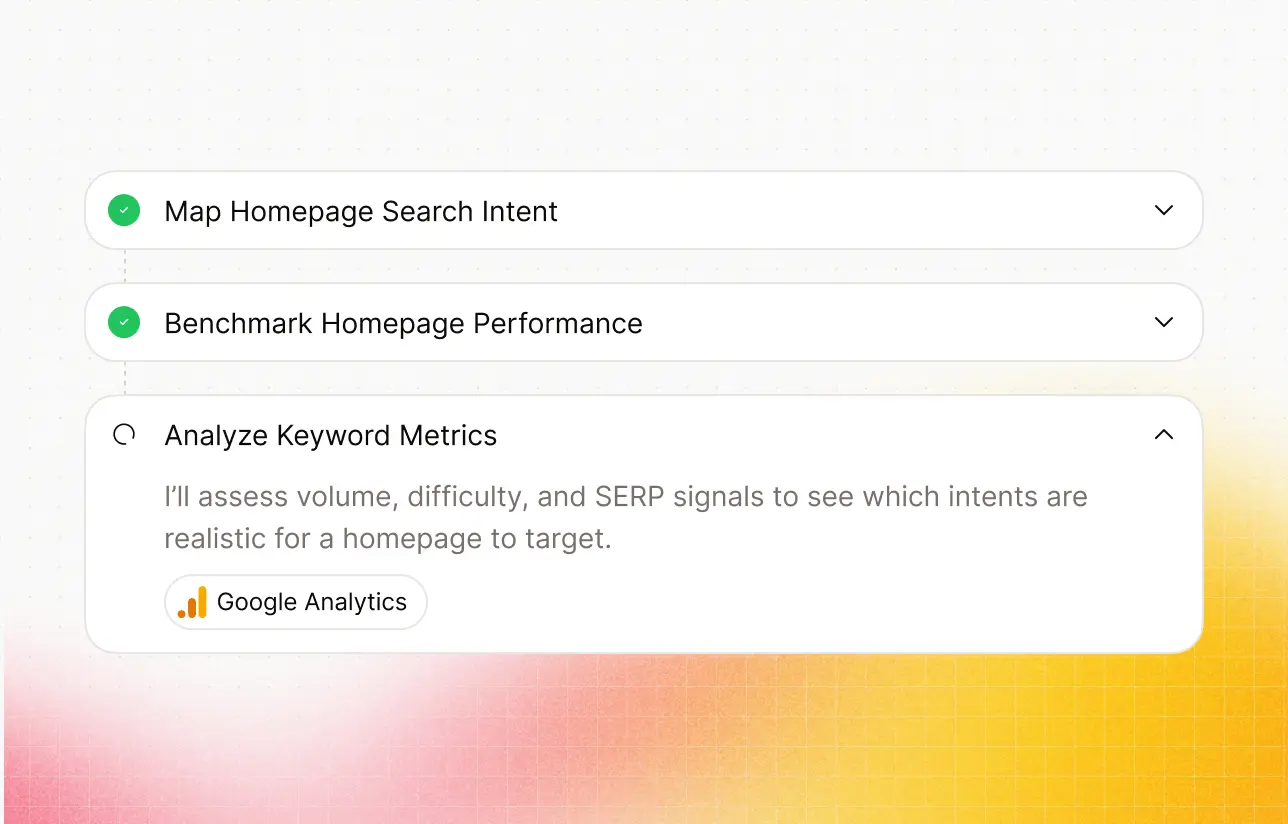
Task: Click the Map Homepage Search Intent label
Action: pyautogui.click(x=361, y=211)
